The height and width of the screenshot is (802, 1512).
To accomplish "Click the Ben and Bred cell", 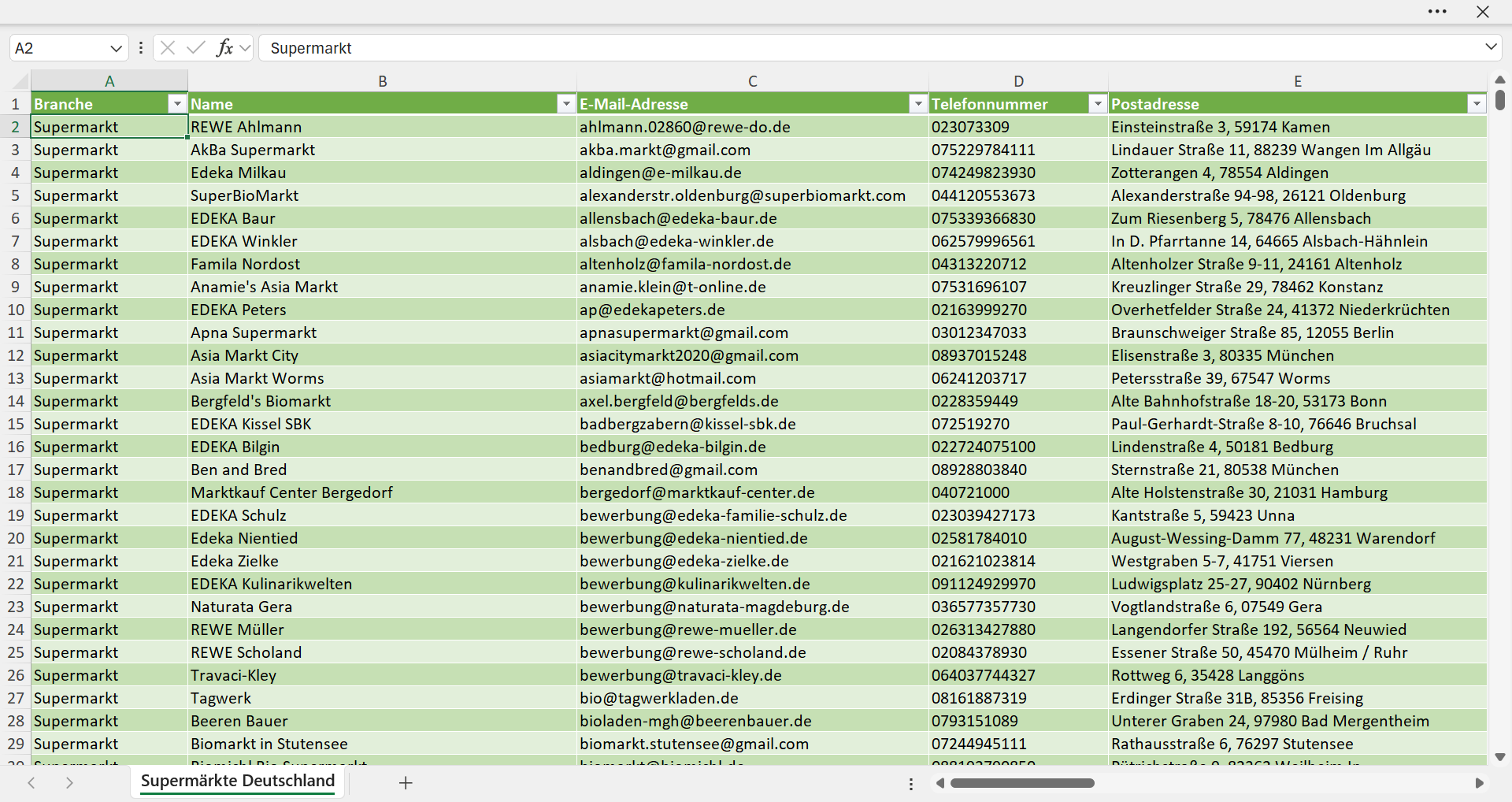I will tap(383, 470).
